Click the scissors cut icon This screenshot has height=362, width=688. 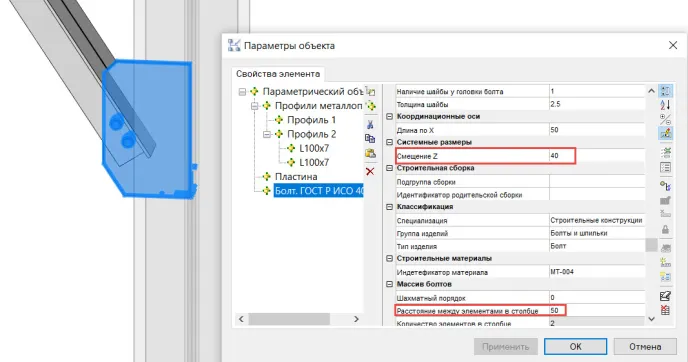(x=370, y=125)
